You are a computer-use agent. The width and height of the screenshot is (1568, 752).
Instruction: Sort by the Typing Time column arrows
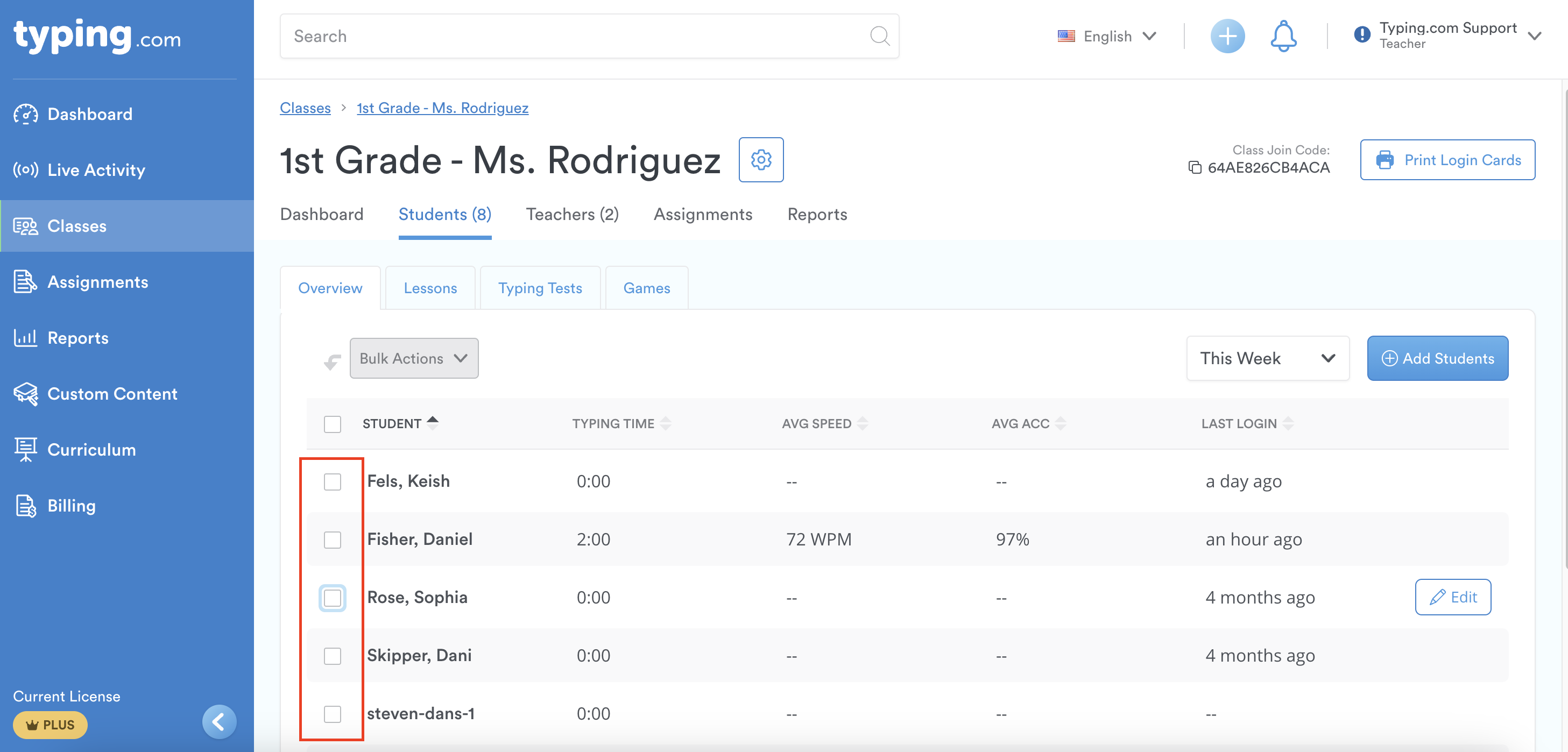coord(665,423)
